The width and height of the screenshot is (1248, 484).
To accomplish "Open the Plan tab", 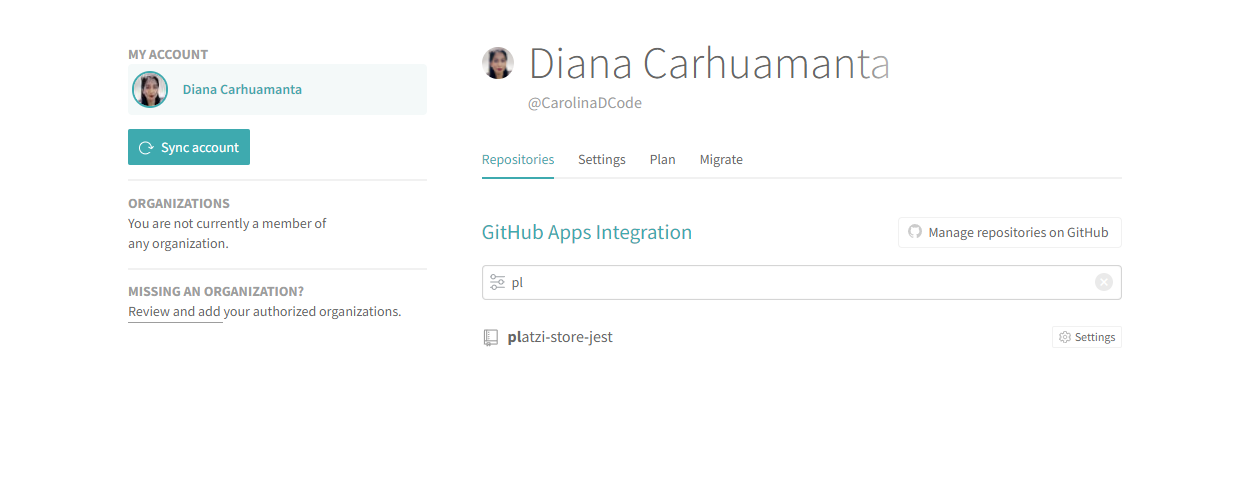I will point(663,160).
